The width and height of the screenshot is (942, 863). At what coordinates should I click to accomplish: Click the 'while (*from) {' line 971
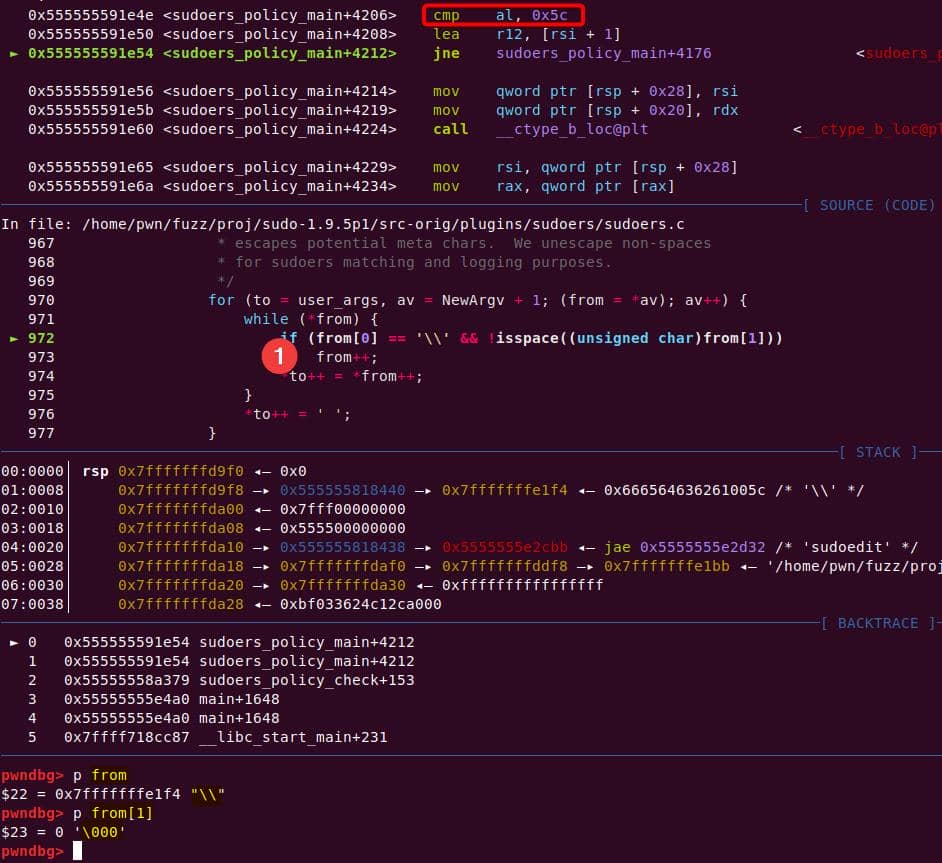coord(311,319)
